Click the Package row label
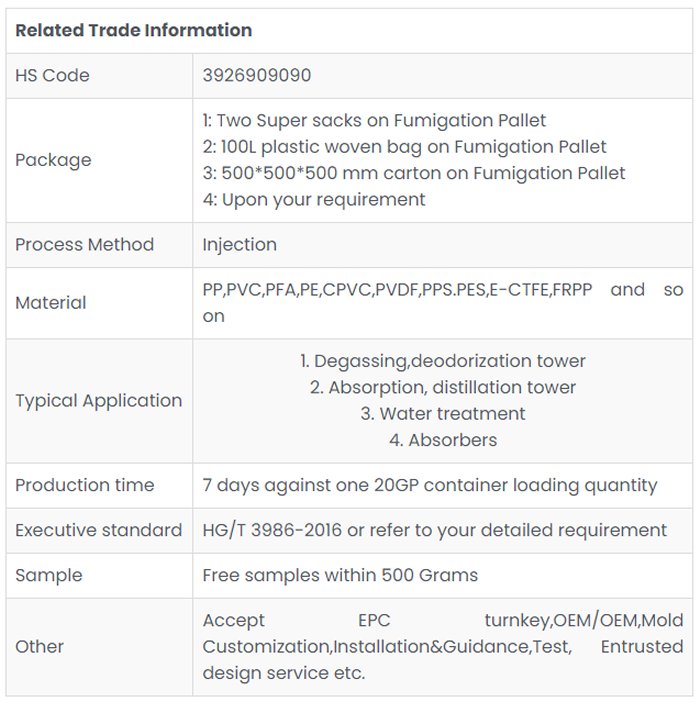Screen dimensions: 700x702 tap(53, 160)
